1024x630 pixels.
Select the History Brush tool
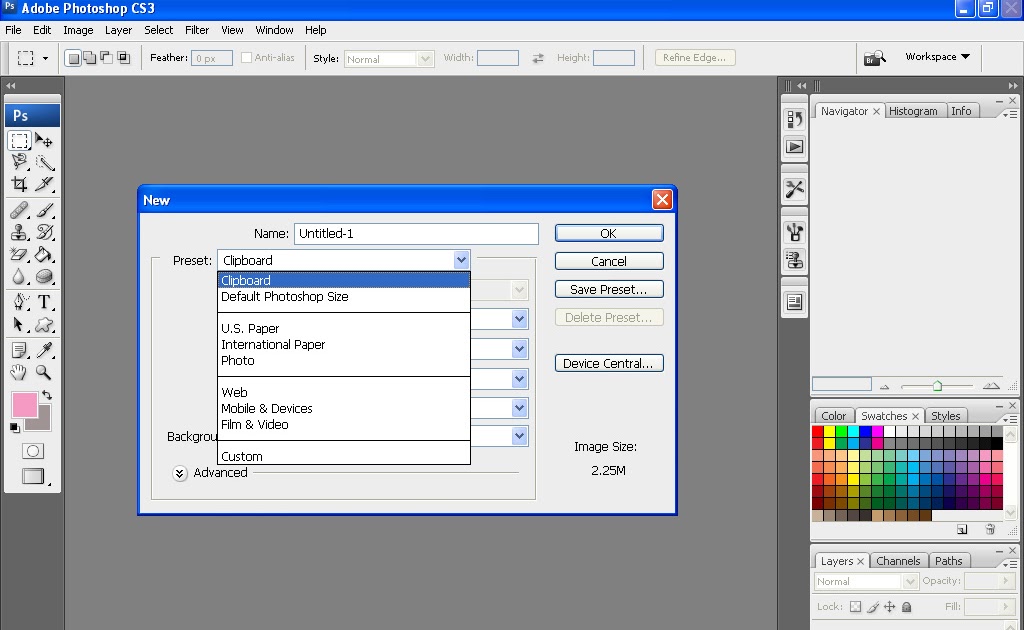pos(44,232)
